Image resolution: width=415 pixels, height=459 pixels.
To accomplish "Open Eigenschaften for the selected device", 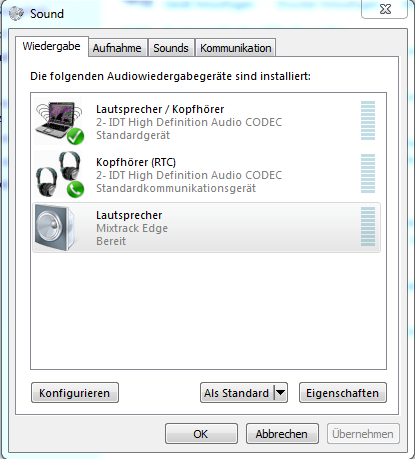I will coord(343,393).
